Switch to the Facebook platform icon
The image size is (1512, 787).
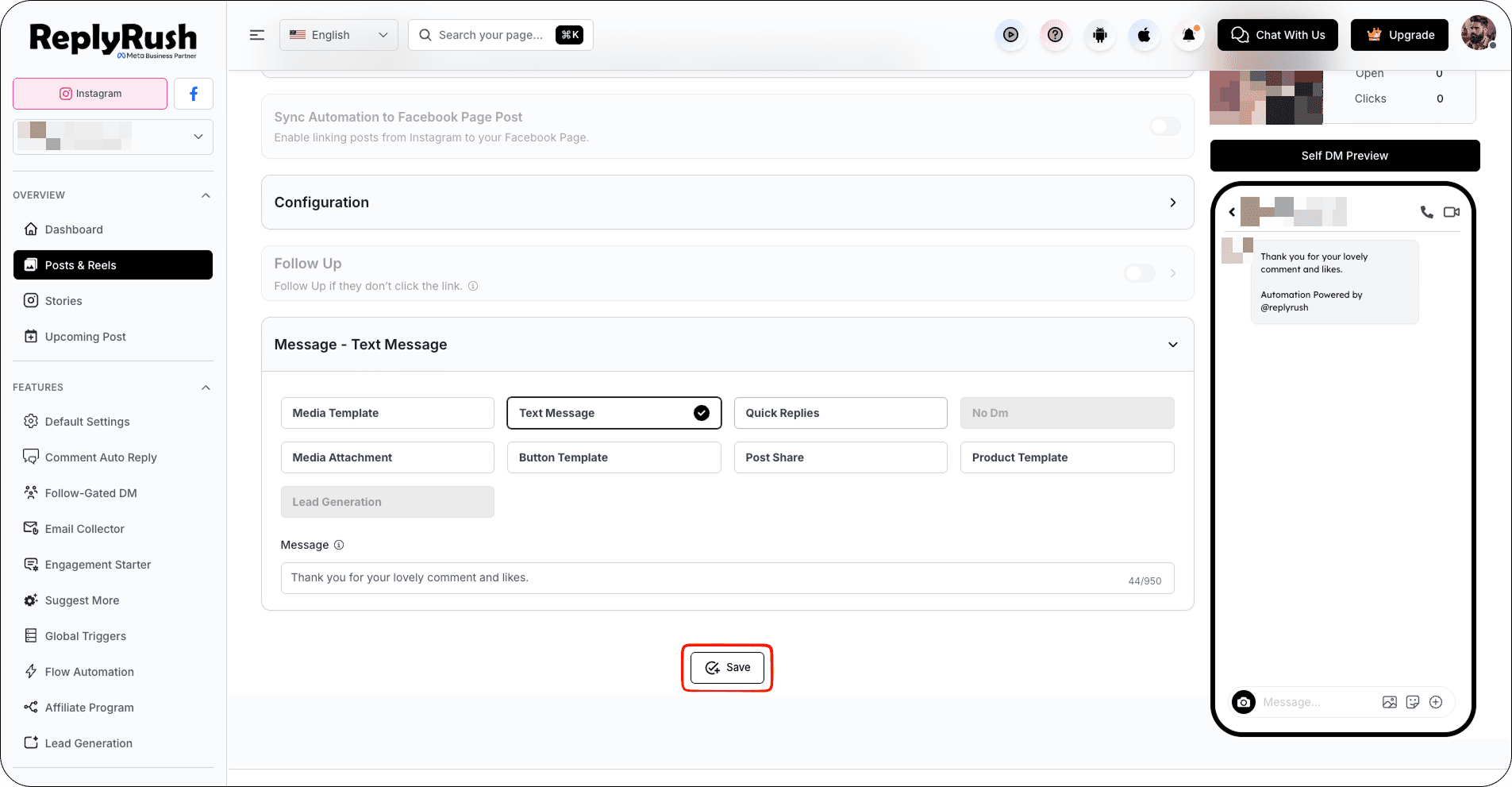(194, 94)
